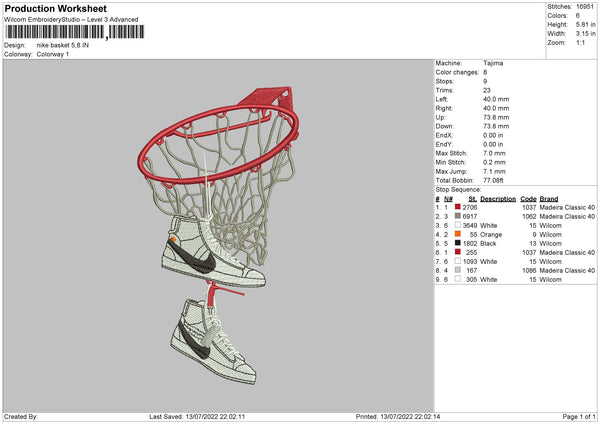Click the white swatch in stop row 3
Viewport: 600px width, 424px height.
pos(458,225)
